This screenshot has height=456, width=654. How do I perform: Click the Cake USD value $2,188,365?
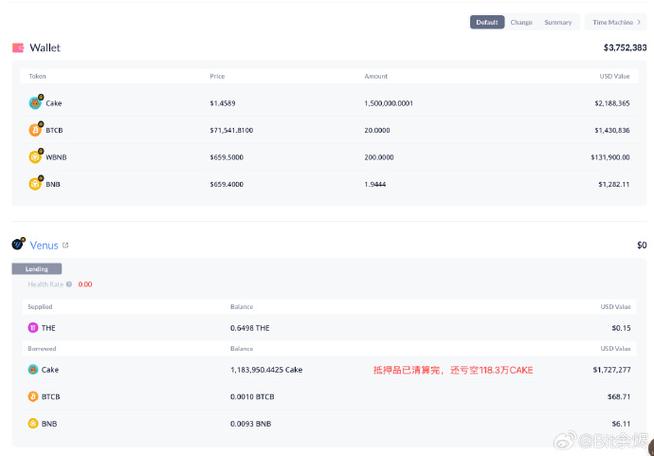pos(612,103)
